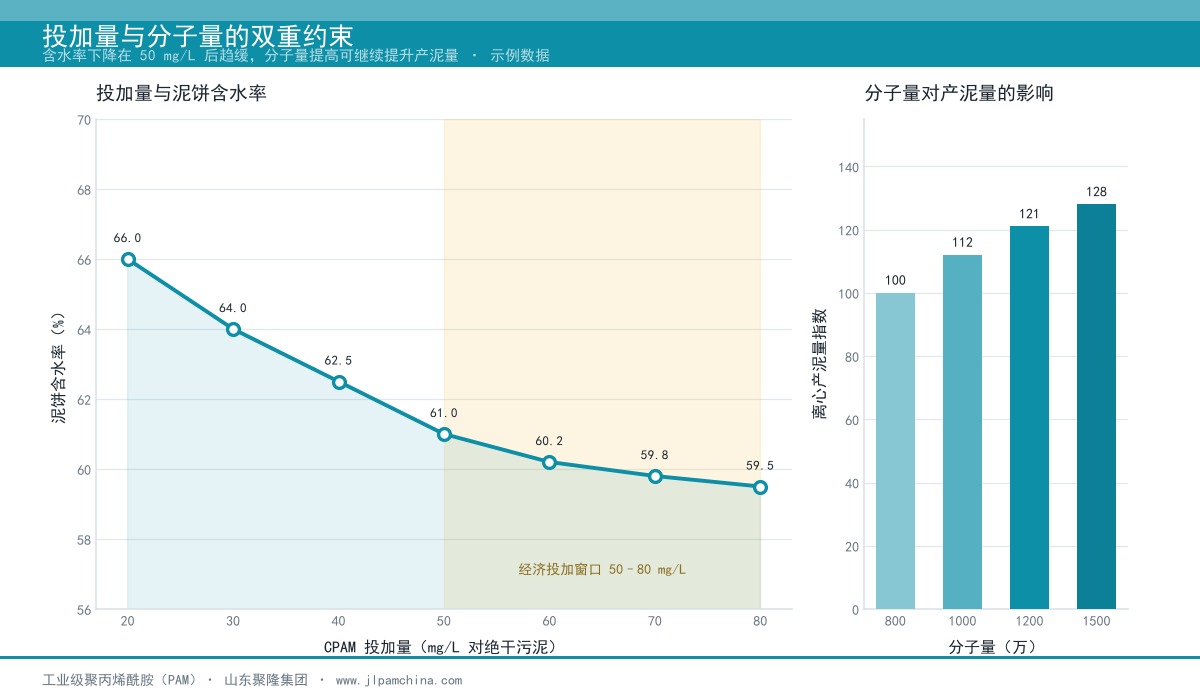Click the bar value label 100
The width and height of the screenshot is (1200, 700).
coord(895,280)
